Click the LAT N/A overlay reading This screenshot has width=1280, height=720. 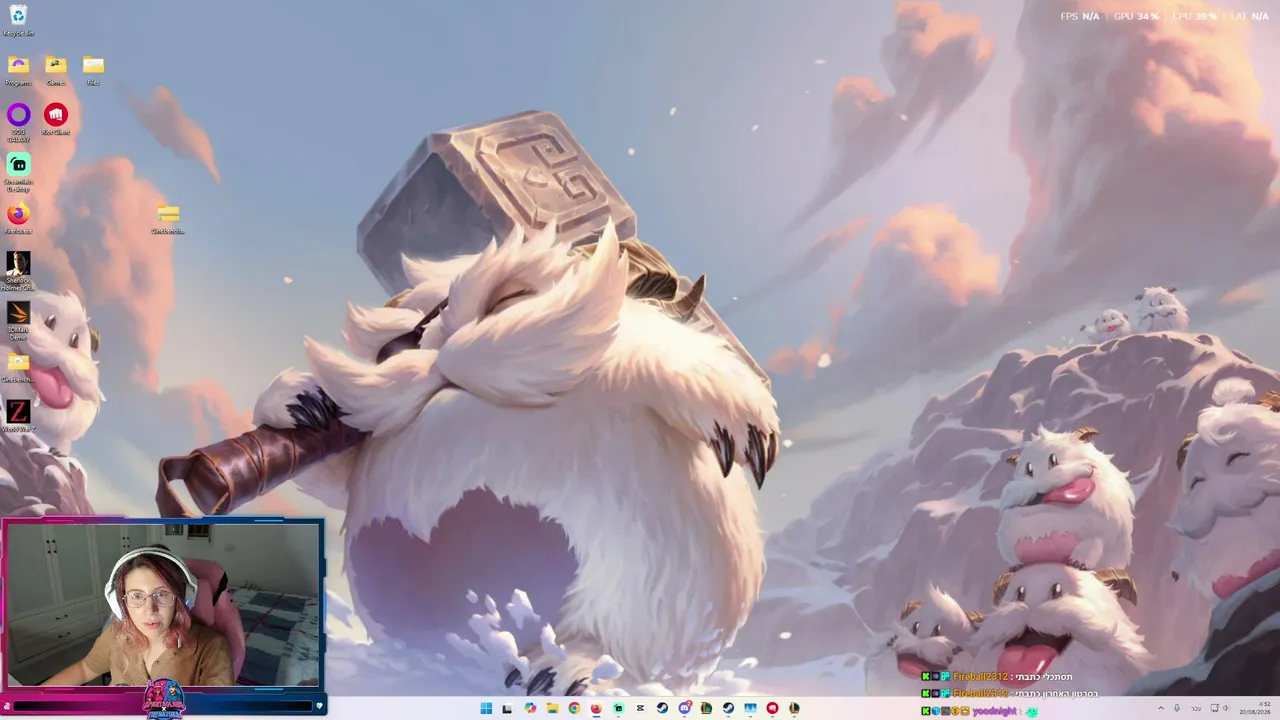coord(1249,16)
